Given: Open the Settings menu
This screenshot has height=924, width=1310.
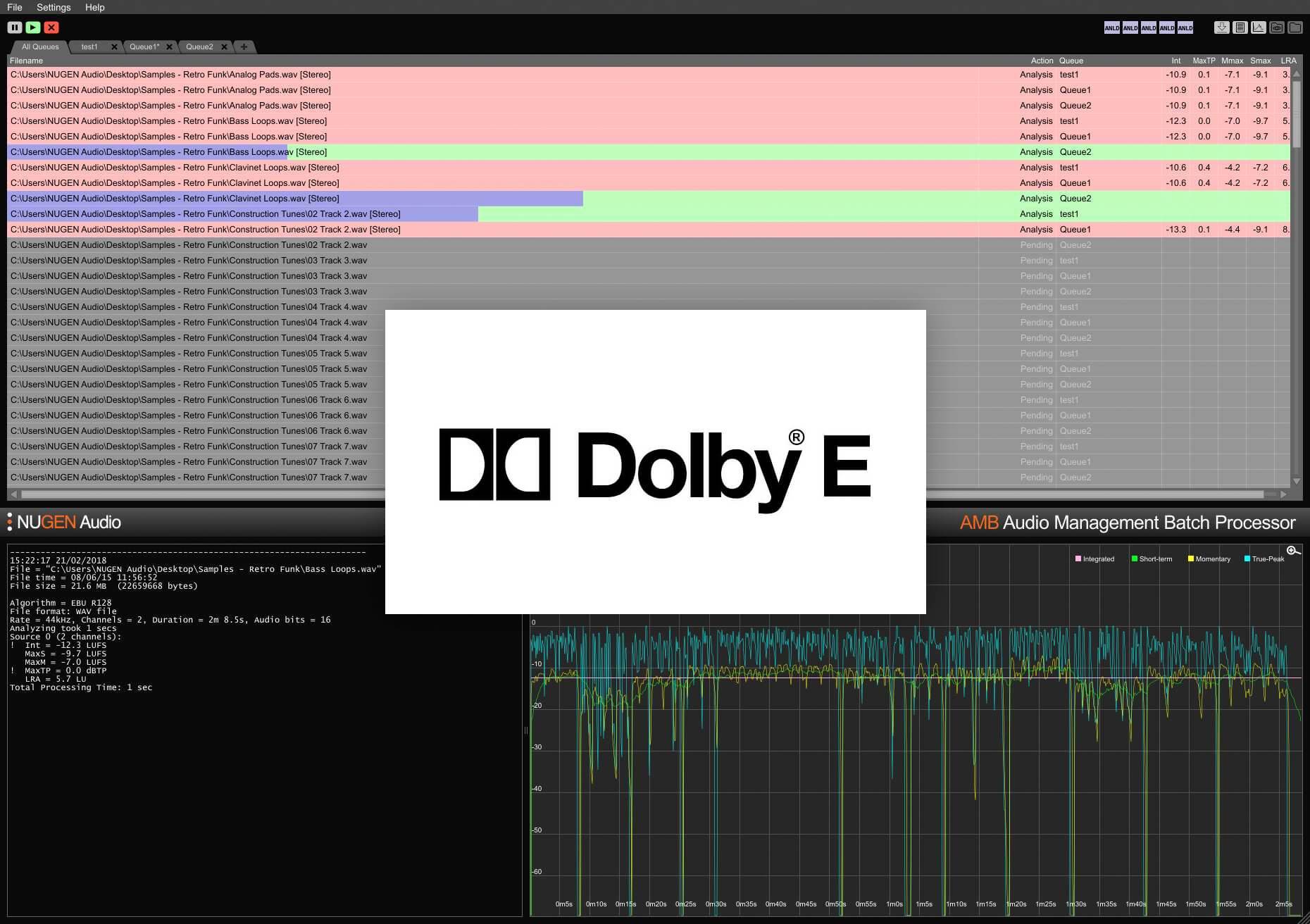Looking at the screenshot, I should click(53, 7).
